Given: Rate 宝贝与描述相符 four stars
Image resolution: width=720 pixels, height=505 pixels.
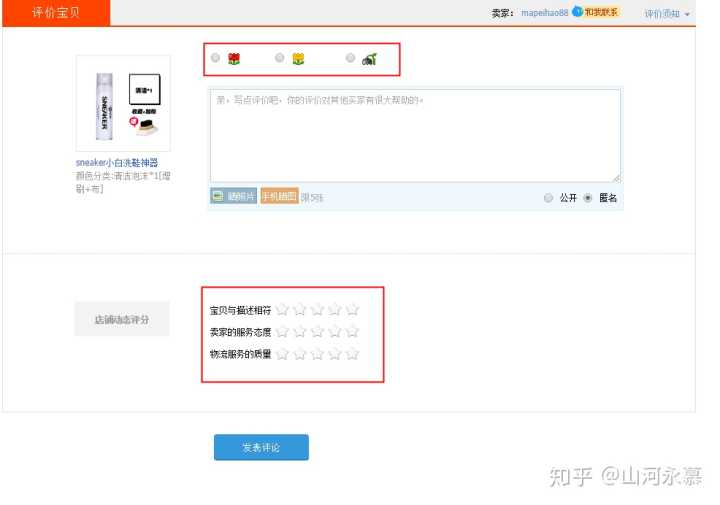Looking at the screenshot, I should (x=335, y=310).
